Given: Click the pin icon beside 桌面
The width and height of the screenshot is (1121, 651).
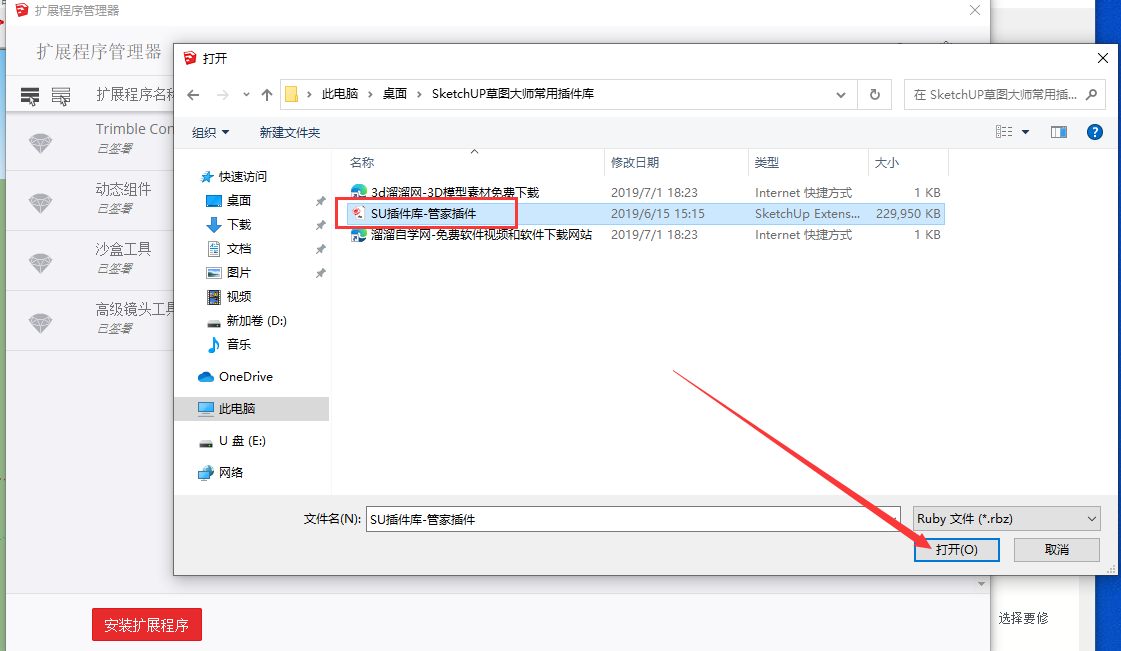Looking at the screenshot, I should tap(320, 202).
